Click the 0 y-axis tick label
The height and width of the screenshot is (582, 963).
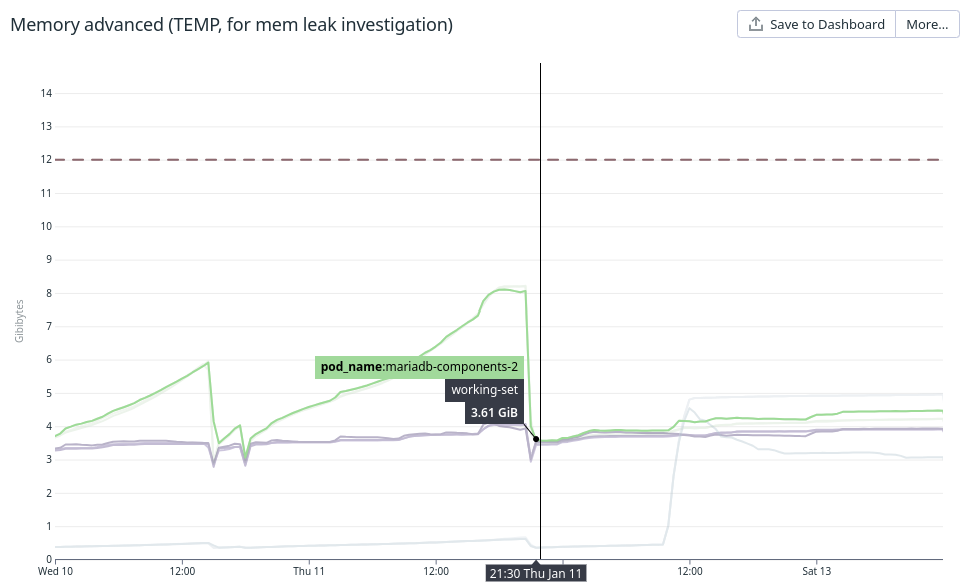click(49, 559)
